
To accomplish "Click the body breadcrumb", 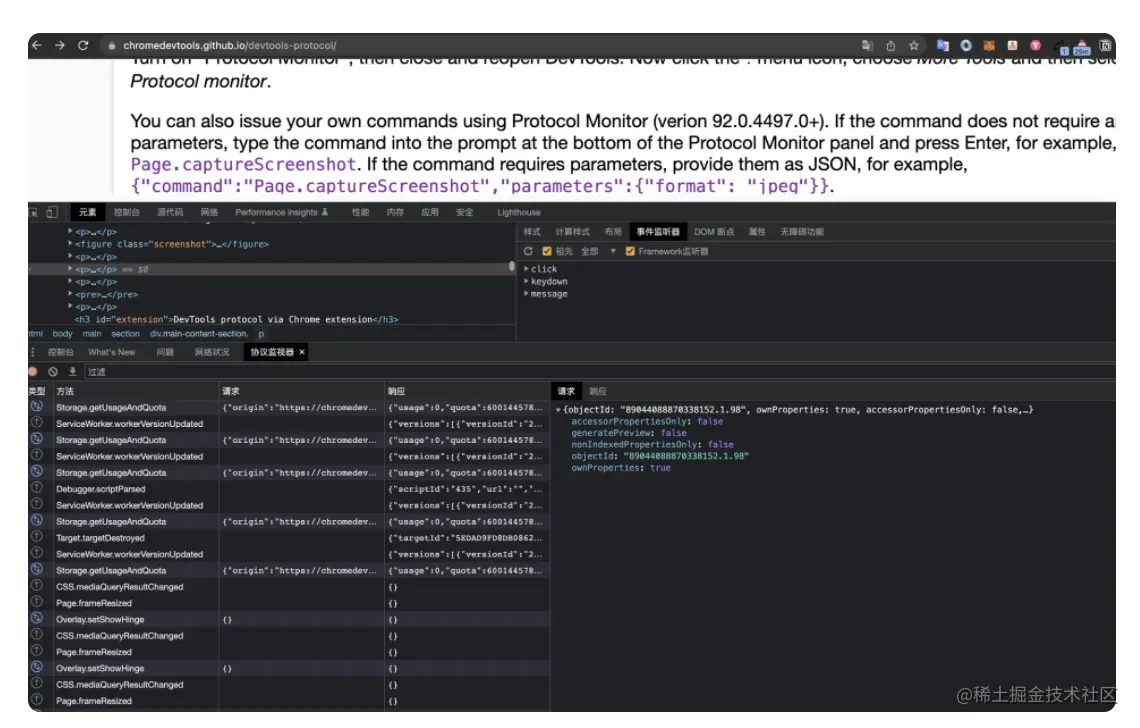I will click(x=63, y=334).
